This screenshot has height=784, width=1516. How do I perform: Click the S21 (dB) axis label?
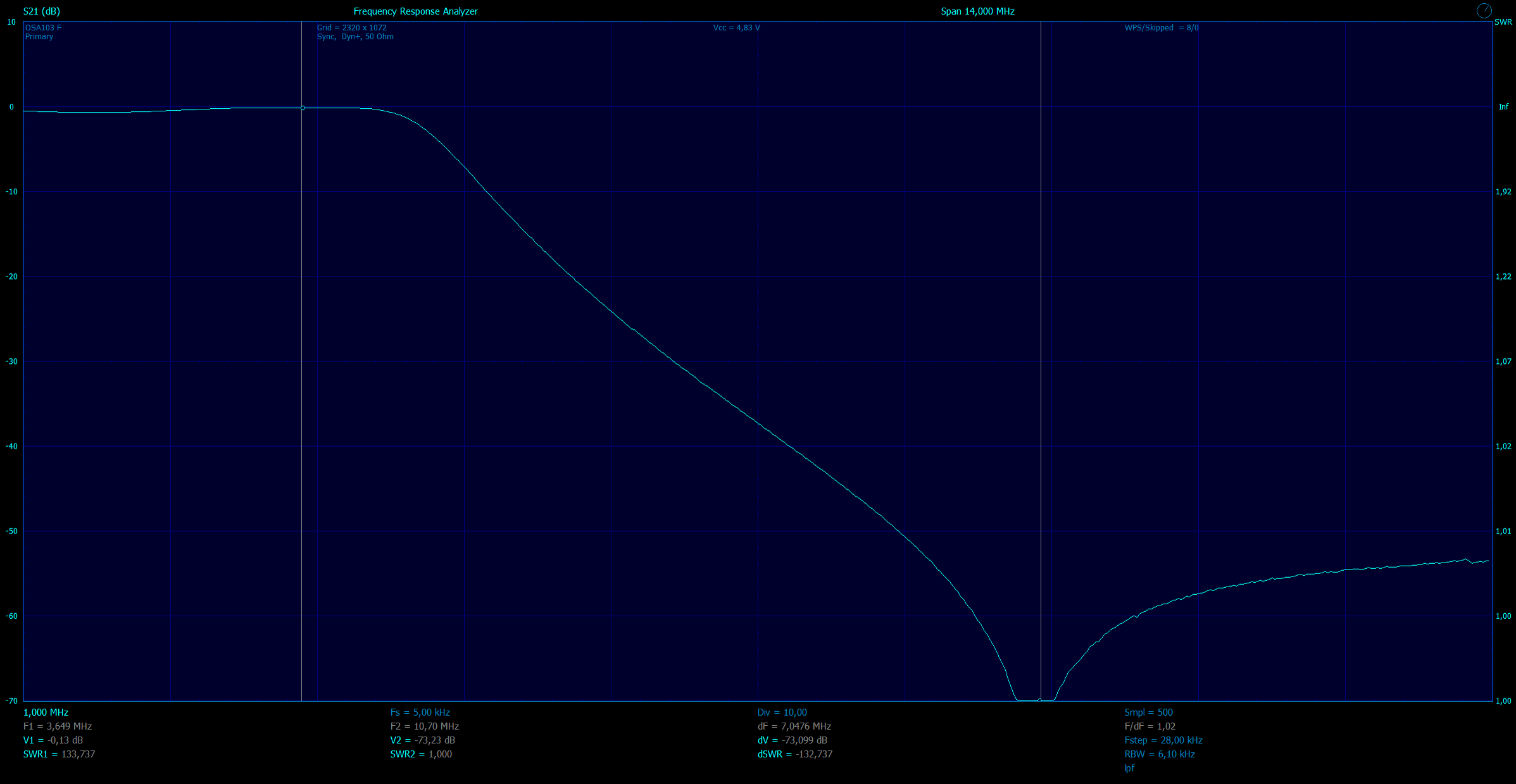[42, 11]
